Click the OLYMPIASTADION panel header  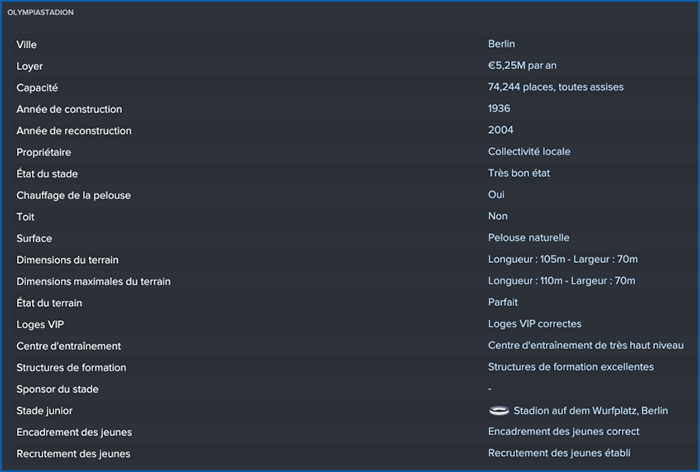tap(41, 13)
